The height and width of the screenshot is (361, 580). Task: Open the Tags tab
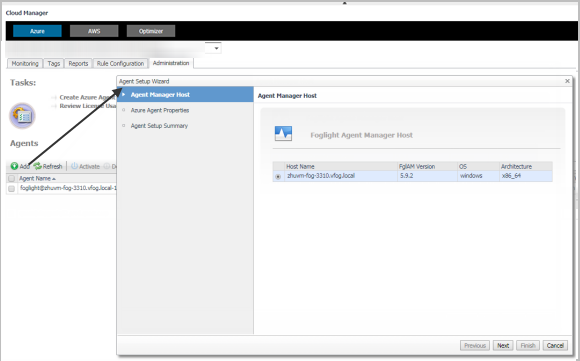tap(54, 64)
